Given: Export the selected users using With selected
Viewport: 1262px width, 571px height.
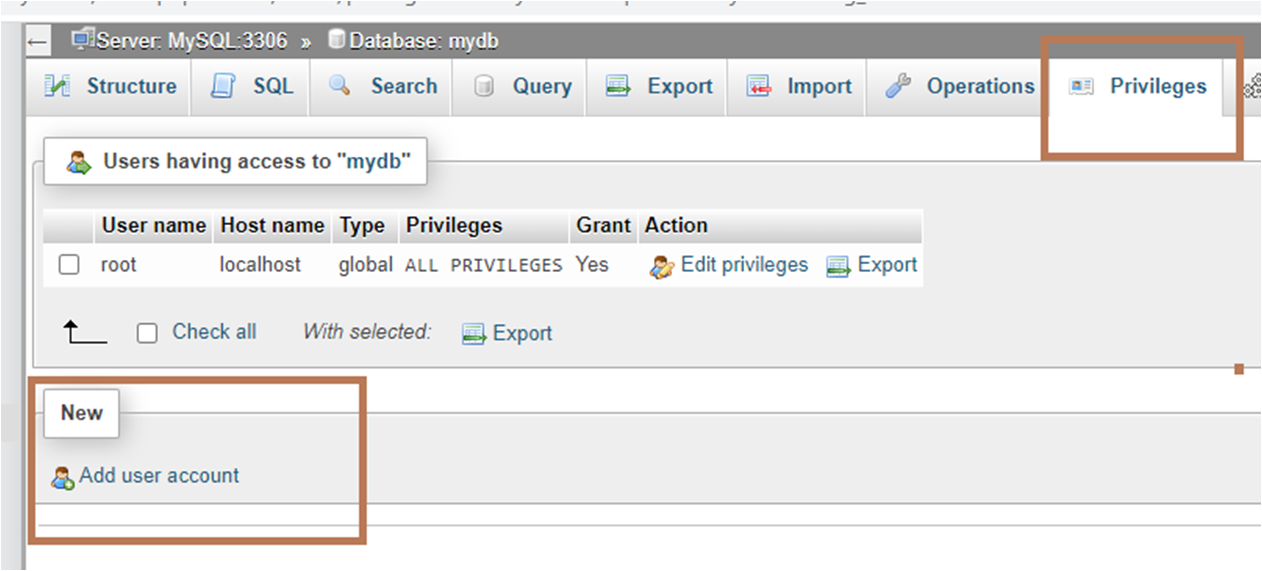Looking at the screenshot, I should tap(521, 333).
